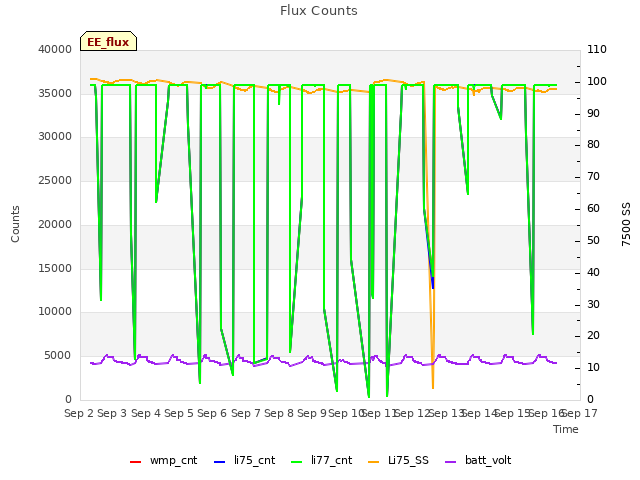Click the 30 right axis label
The width and height of the screenshot is (640, 480).
coord(593,304)
